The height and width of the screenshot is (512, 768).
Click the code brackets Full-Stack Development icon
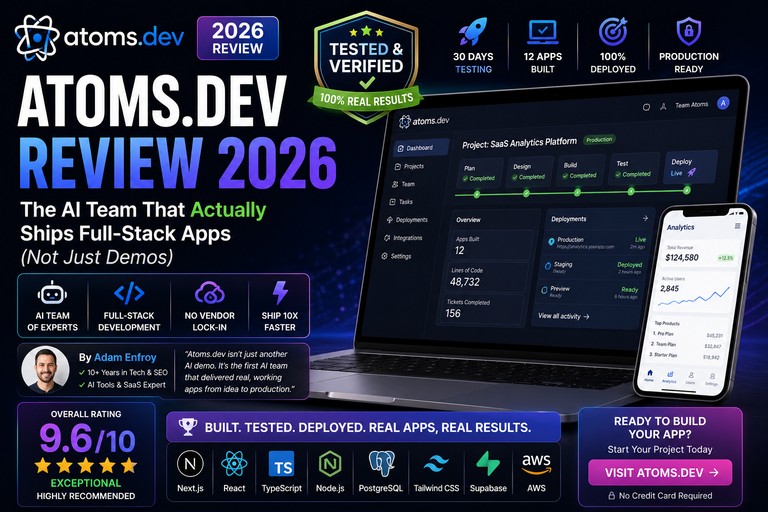coord(129,293)
